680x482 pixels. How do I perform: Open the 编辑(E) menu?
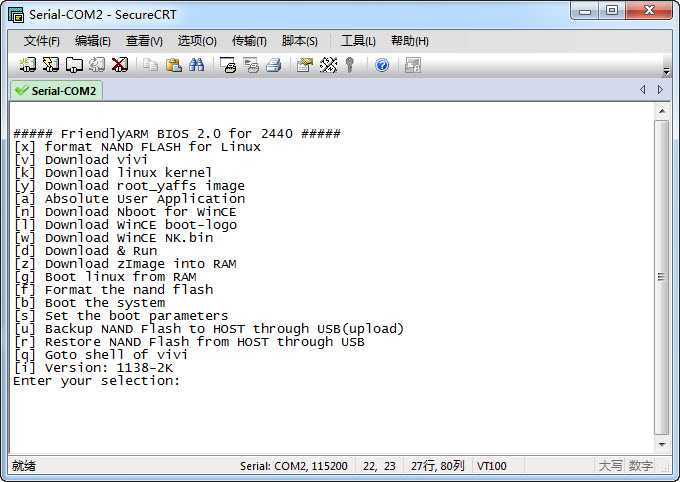coord(92,41)
